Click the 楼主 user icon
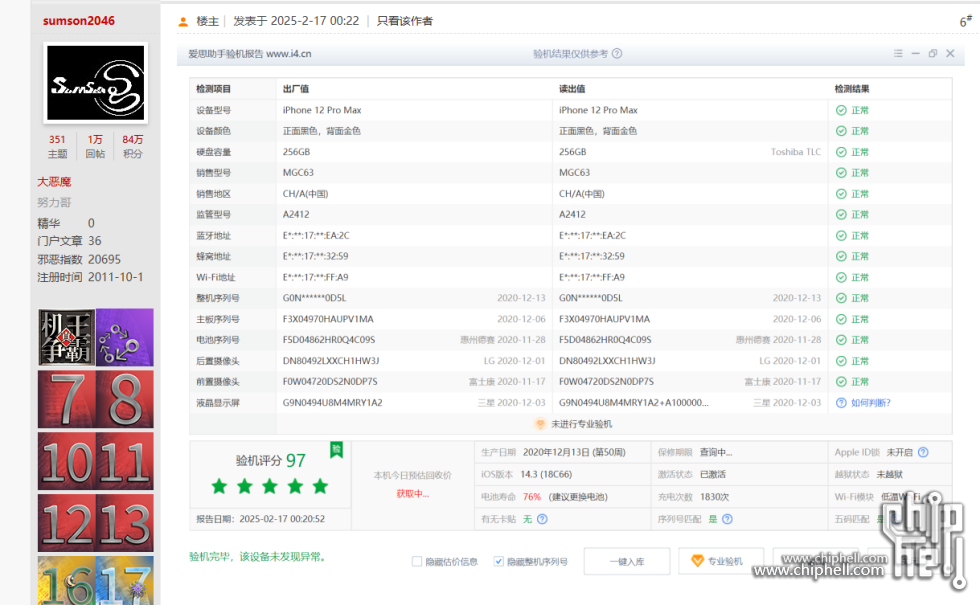980x605 pixels. tap(183, 21)
